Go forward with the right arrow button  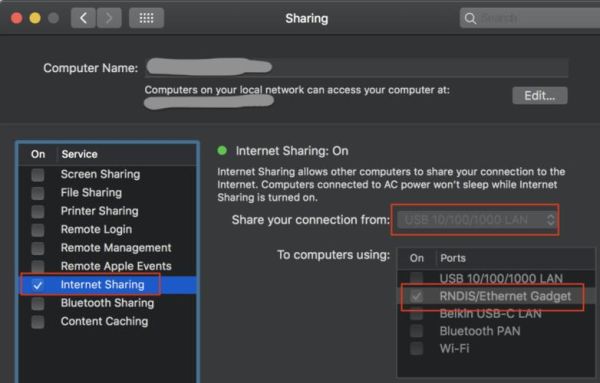point(109,18)
